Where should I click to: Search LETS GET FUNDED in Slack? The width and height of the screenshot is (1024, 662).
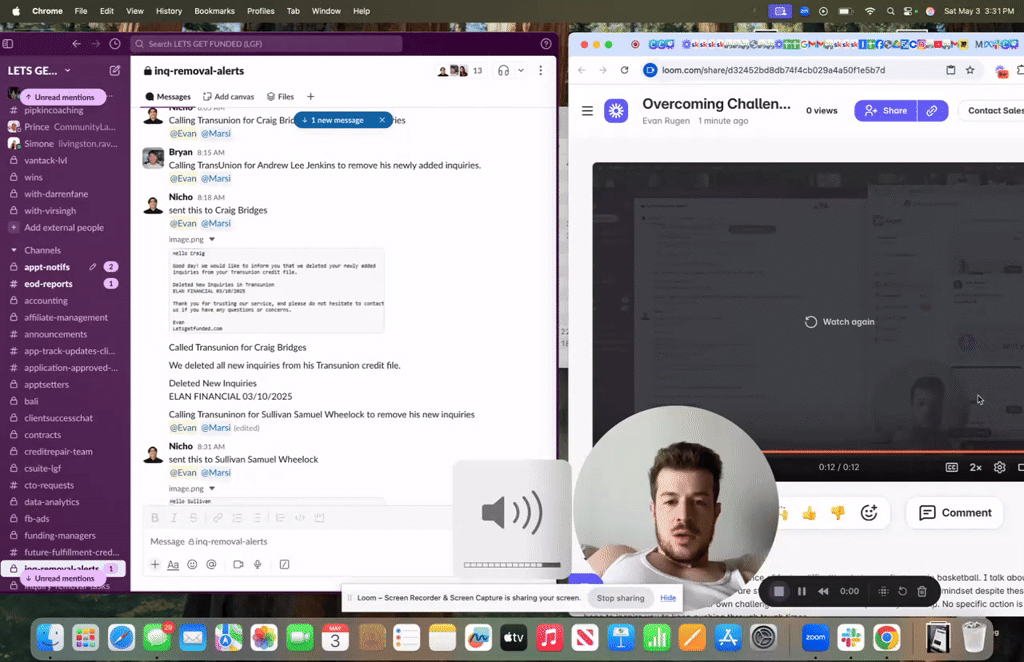[266, 44]
